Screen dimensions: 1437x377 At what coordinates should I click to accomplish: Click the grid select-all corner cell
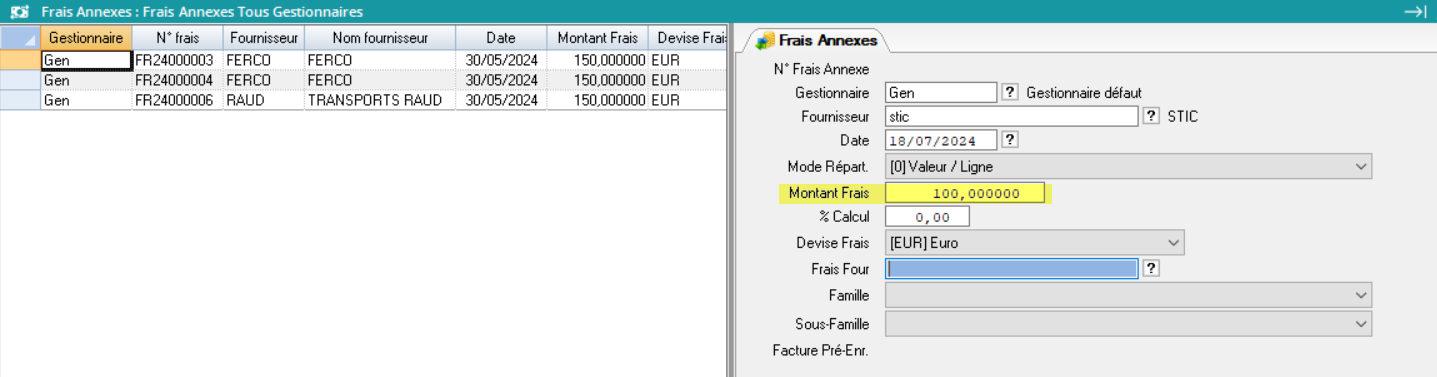coord(20,38)
